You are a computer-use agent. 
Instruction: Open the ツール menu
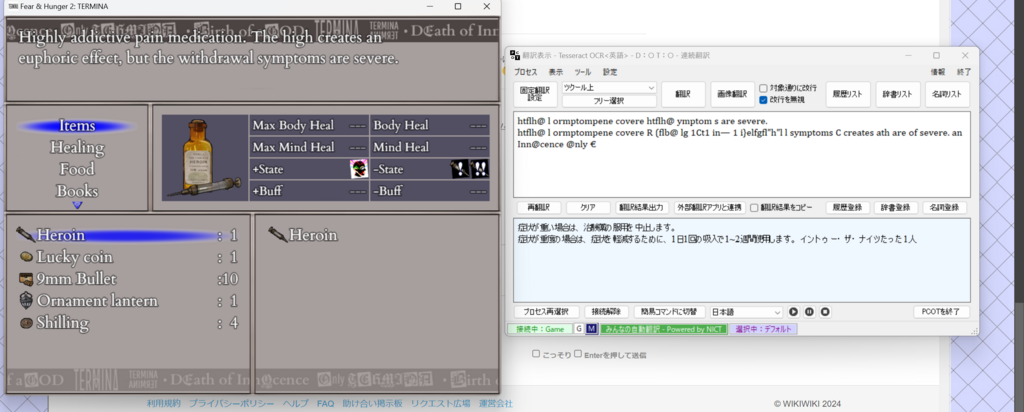click(583, 72)
